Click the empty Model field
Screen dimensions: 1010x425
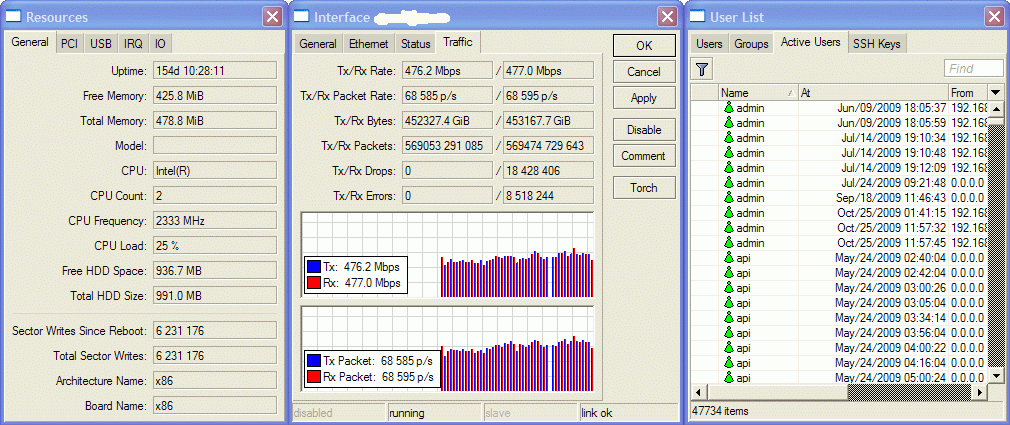214,146
